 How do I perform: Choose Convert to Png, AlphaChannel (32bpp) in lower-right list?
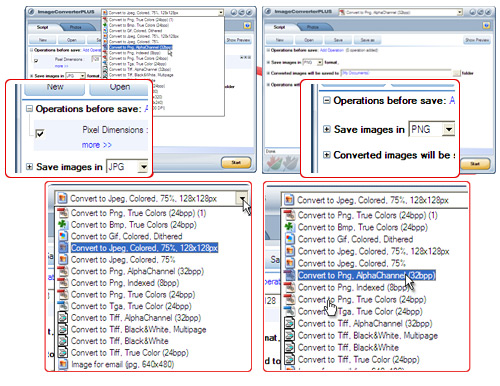pos(366,275)
